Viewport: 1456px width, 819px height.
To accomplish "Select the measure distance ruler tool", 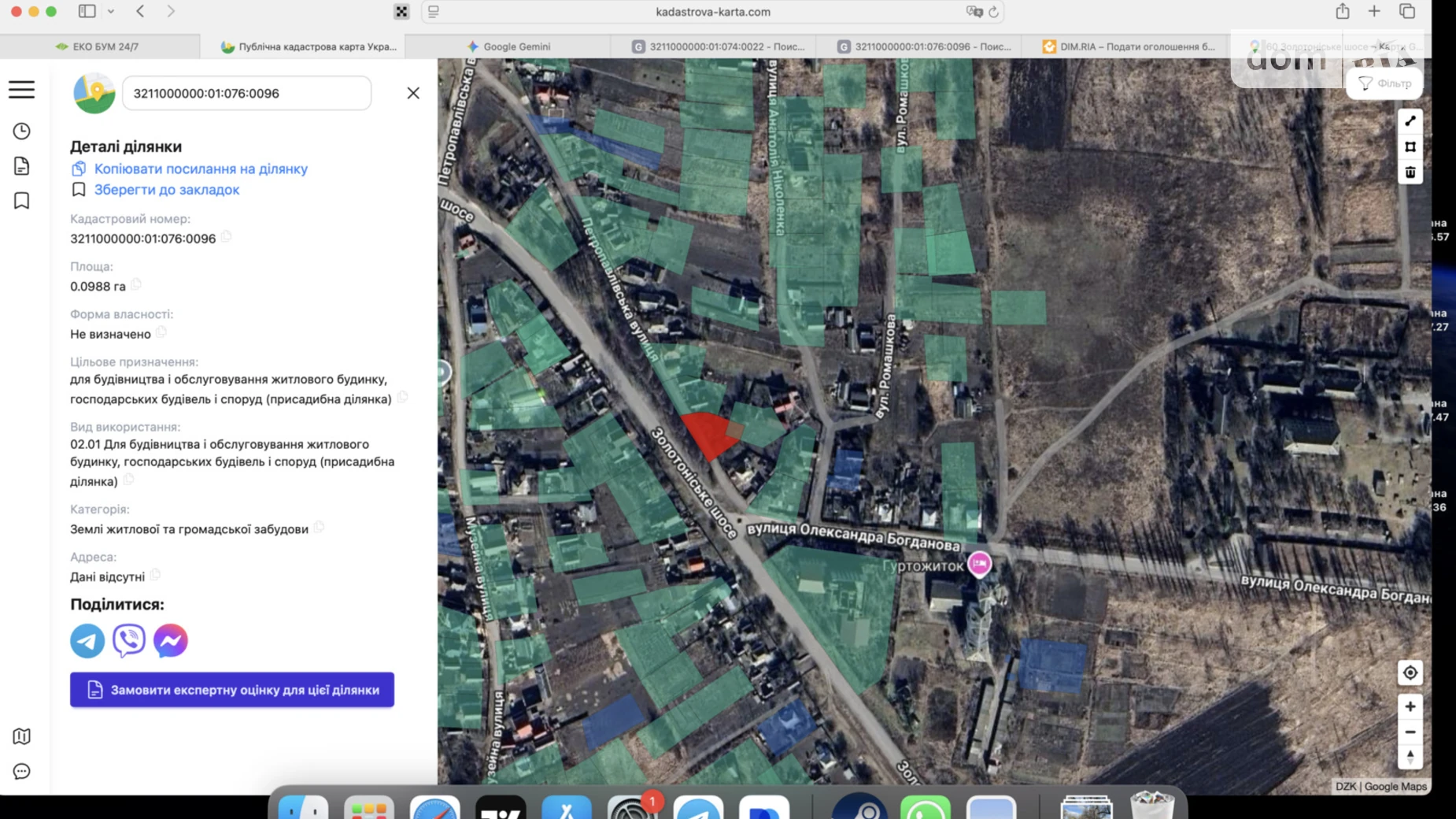I will tap(1410, 121).
